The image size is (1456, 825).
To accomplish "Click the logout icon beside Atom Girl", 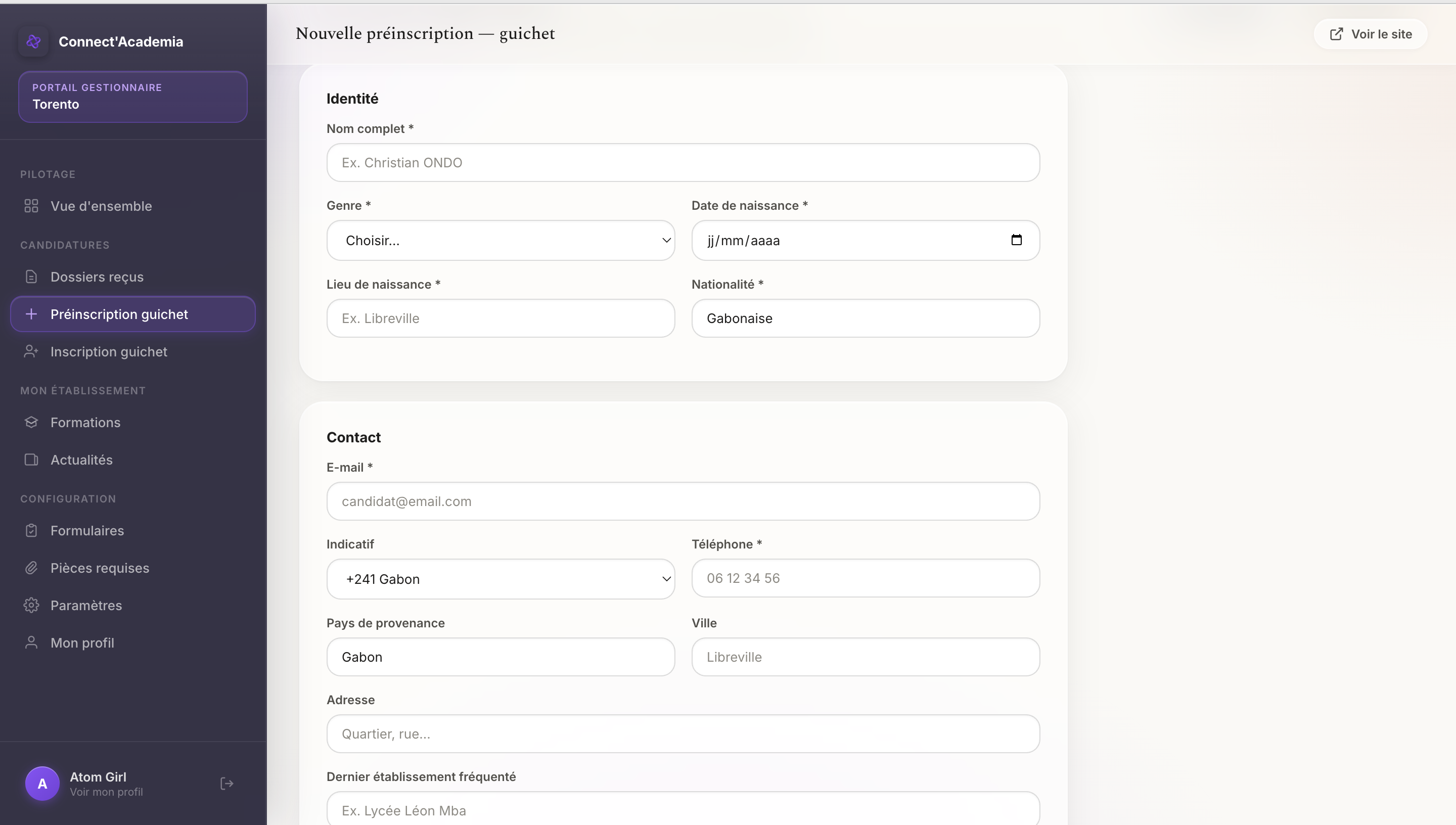I will [x=226, y=784].
